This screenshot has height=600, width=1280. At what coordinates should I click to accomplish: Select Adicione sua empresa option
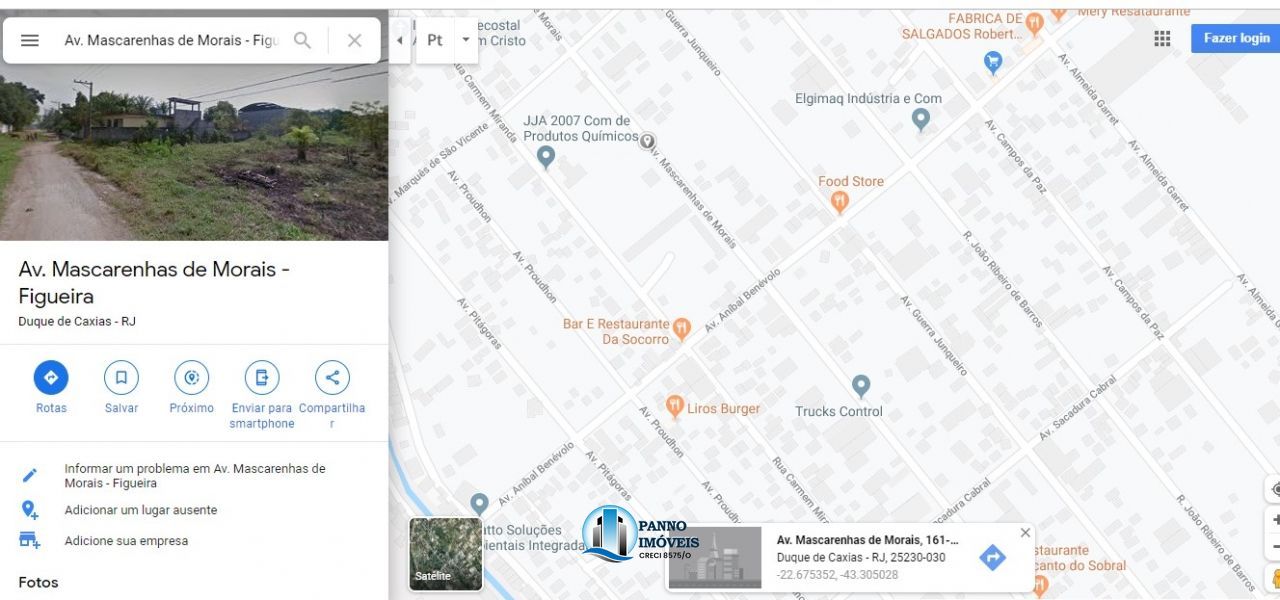126,541
